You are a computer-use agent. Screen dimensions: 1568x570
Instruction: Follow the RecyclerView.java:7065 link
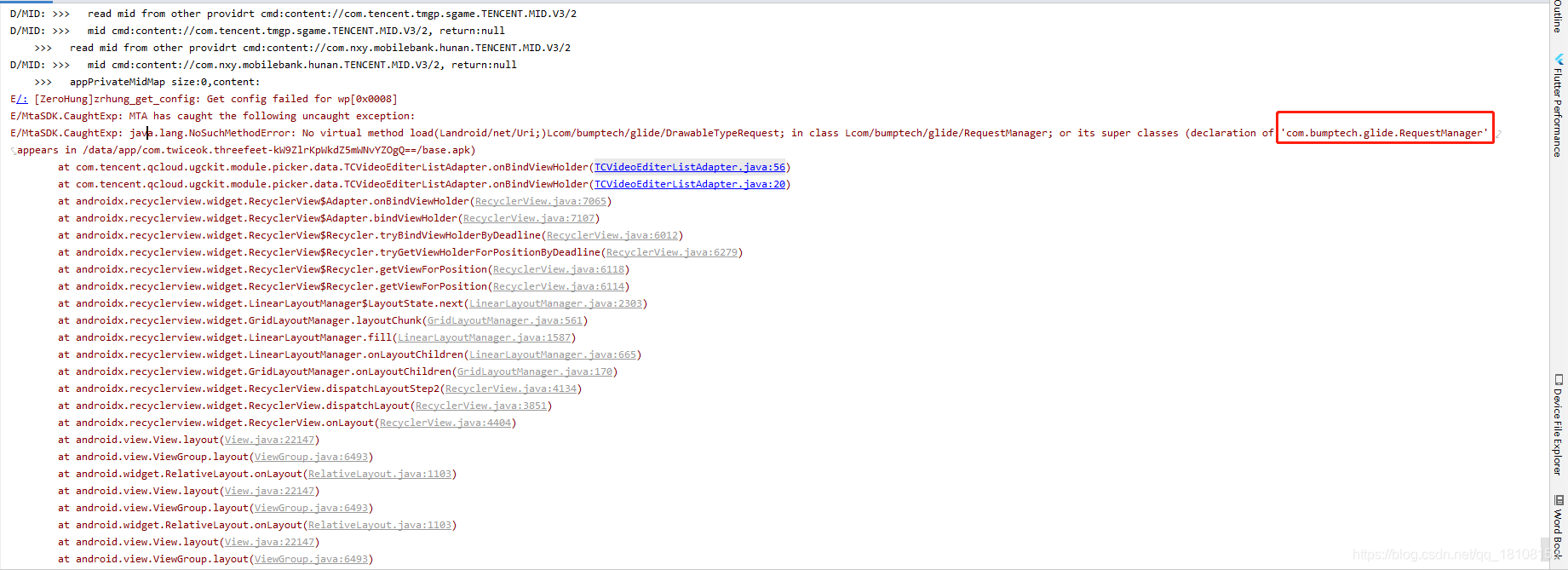[541, 201]
